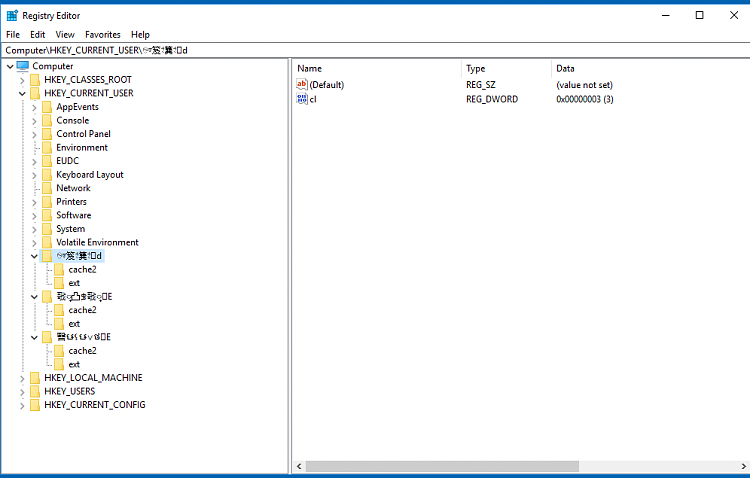
Task: Click the AppEvents folder icon
Action: point(46,107)
